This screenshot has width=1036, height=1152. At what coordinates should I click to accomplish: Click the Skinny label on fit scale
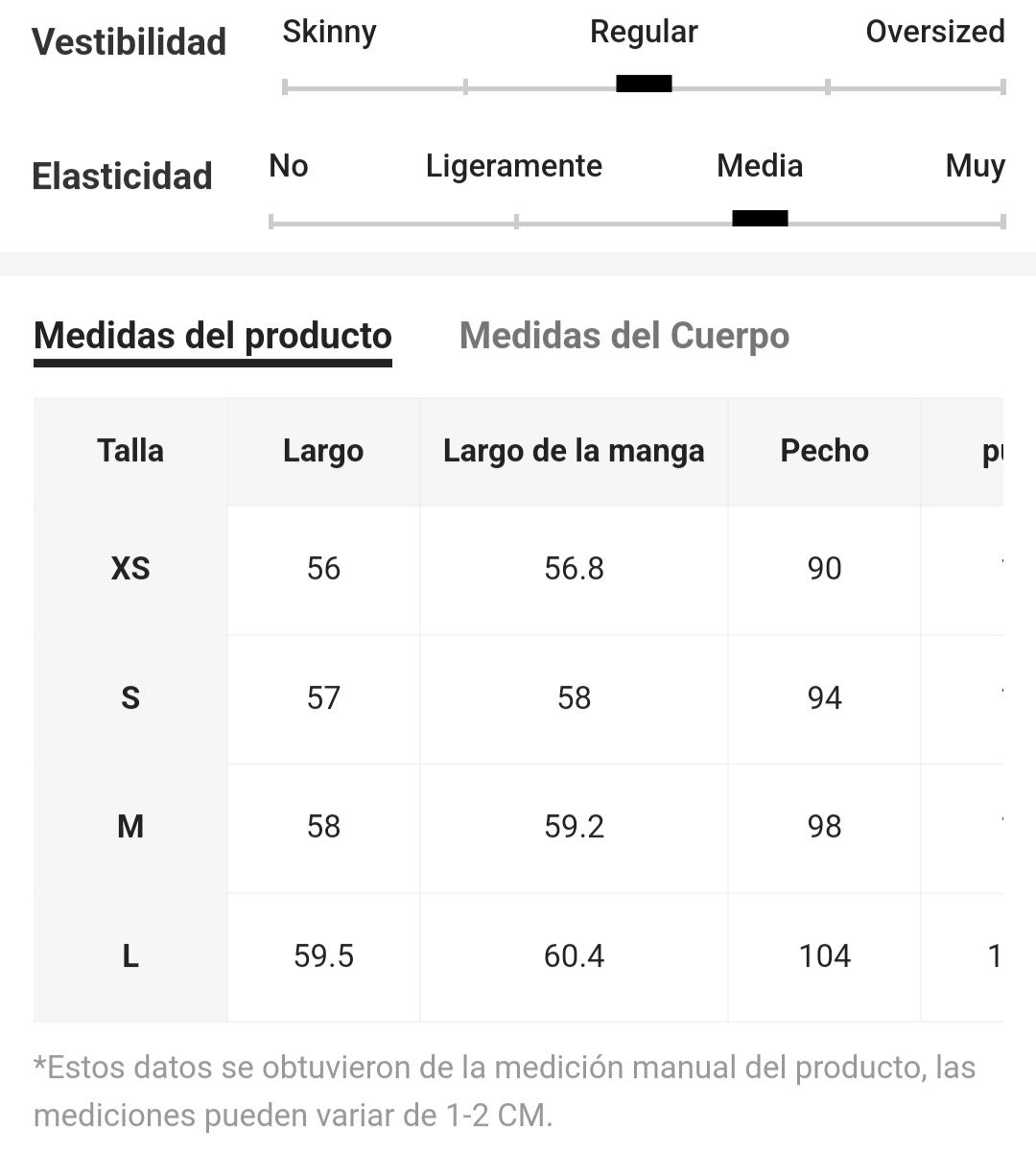(x=329, y=32)
